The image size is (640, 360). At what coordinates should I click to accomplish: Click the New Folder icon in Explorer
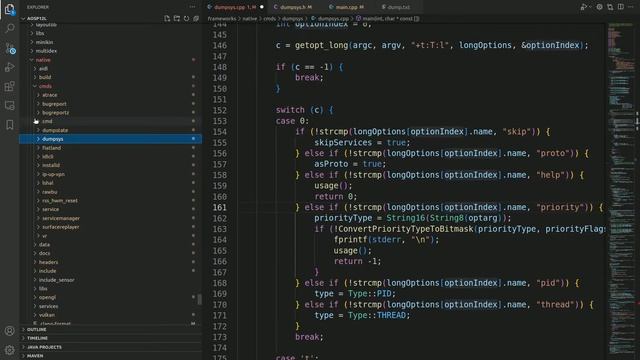[x=177, y=18]
